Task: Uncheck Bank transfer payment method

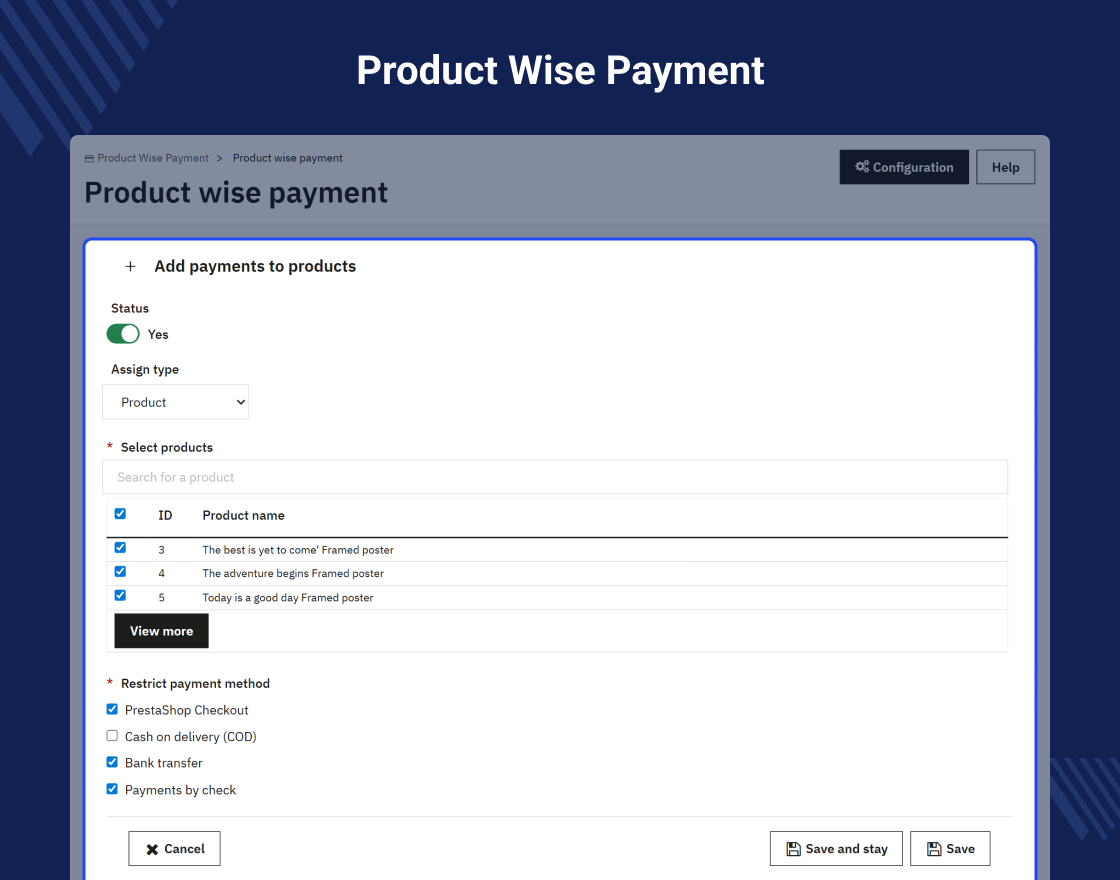Action: coord(112,762)
